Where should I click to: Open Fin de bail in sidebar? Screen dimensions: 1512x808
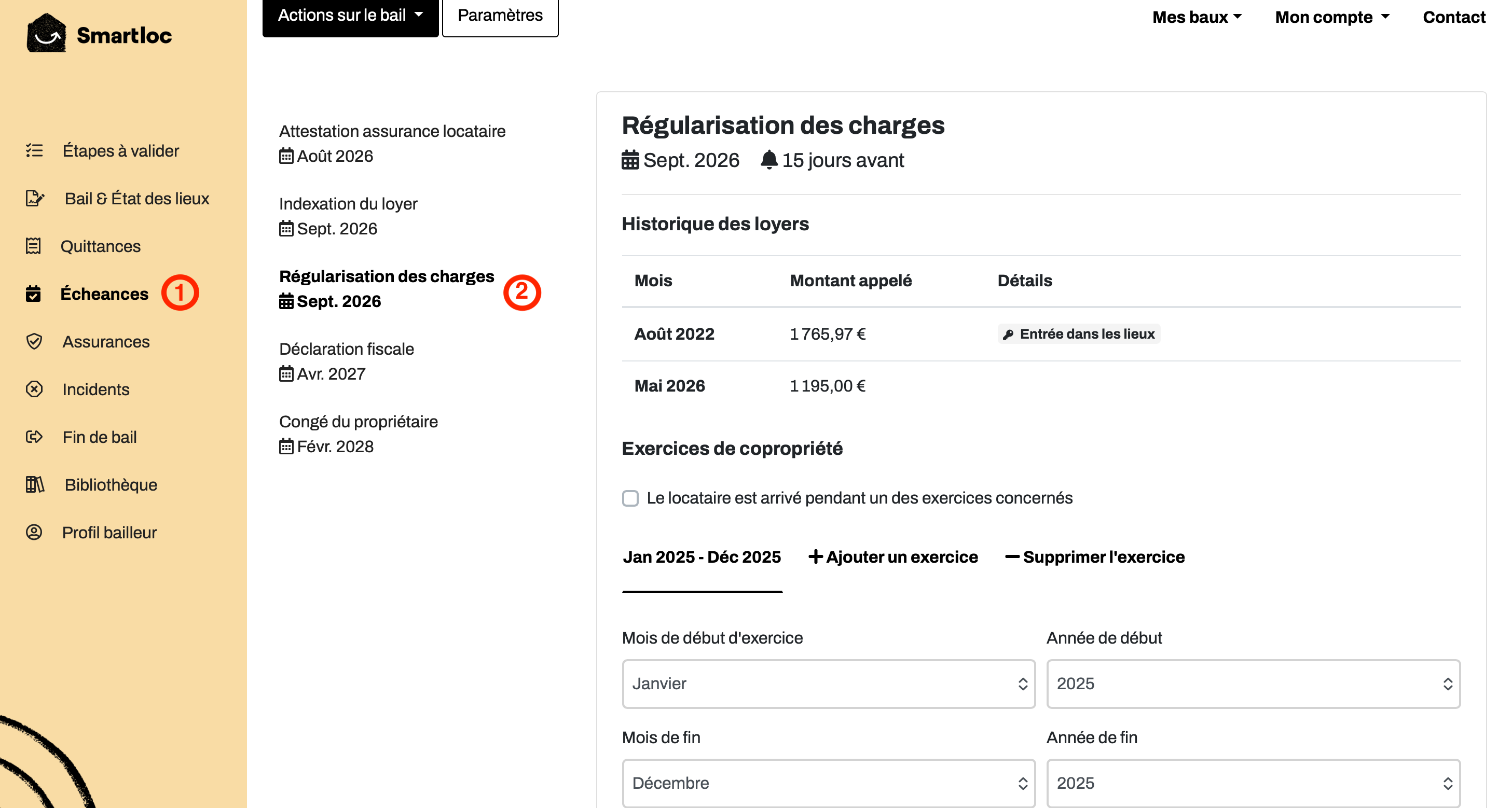(x=99, y=437)
